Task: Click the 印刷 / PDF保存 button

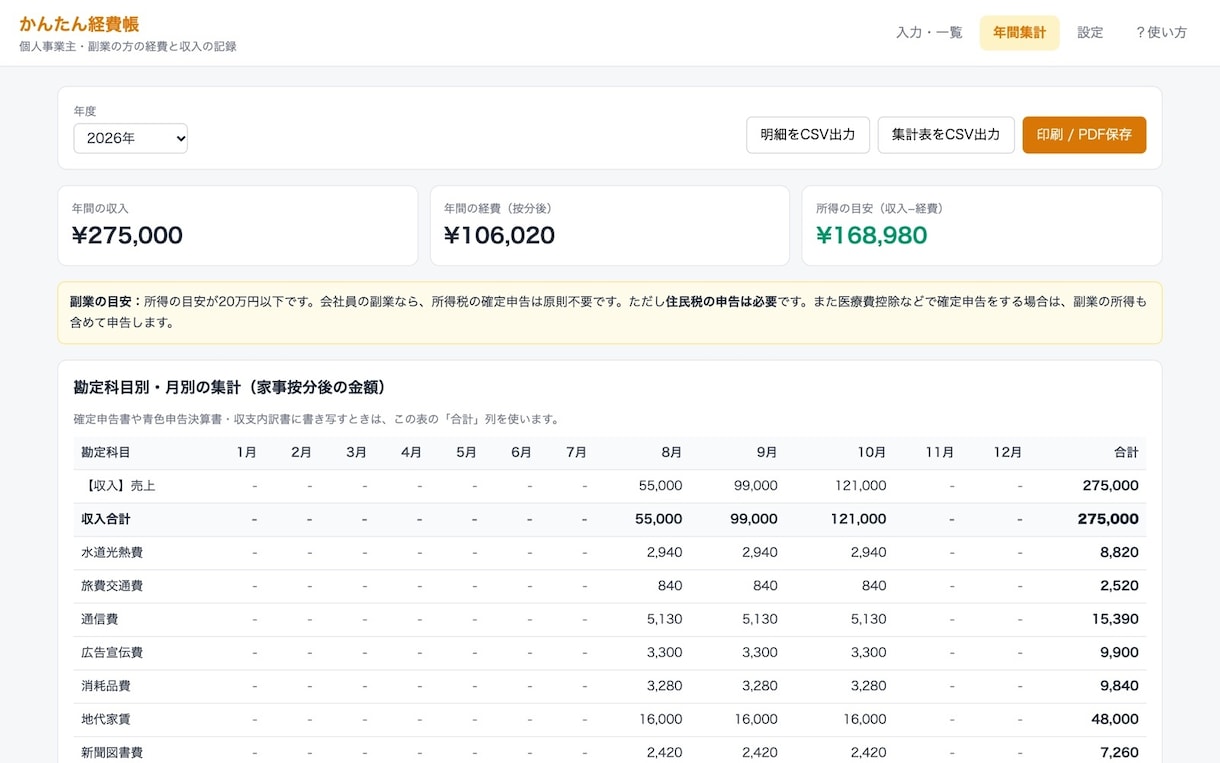Action: [1084, 135]
